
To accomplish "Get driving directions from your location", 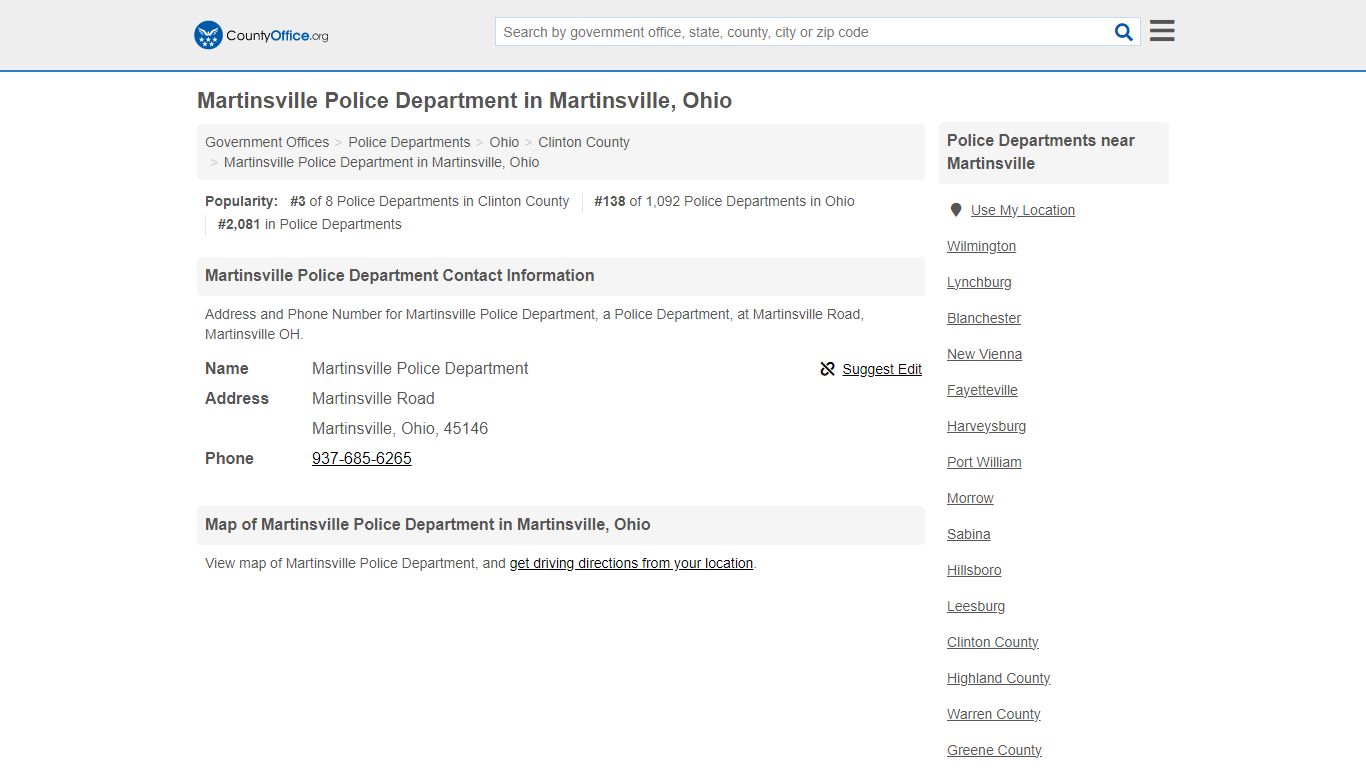I will click(631, 563).
